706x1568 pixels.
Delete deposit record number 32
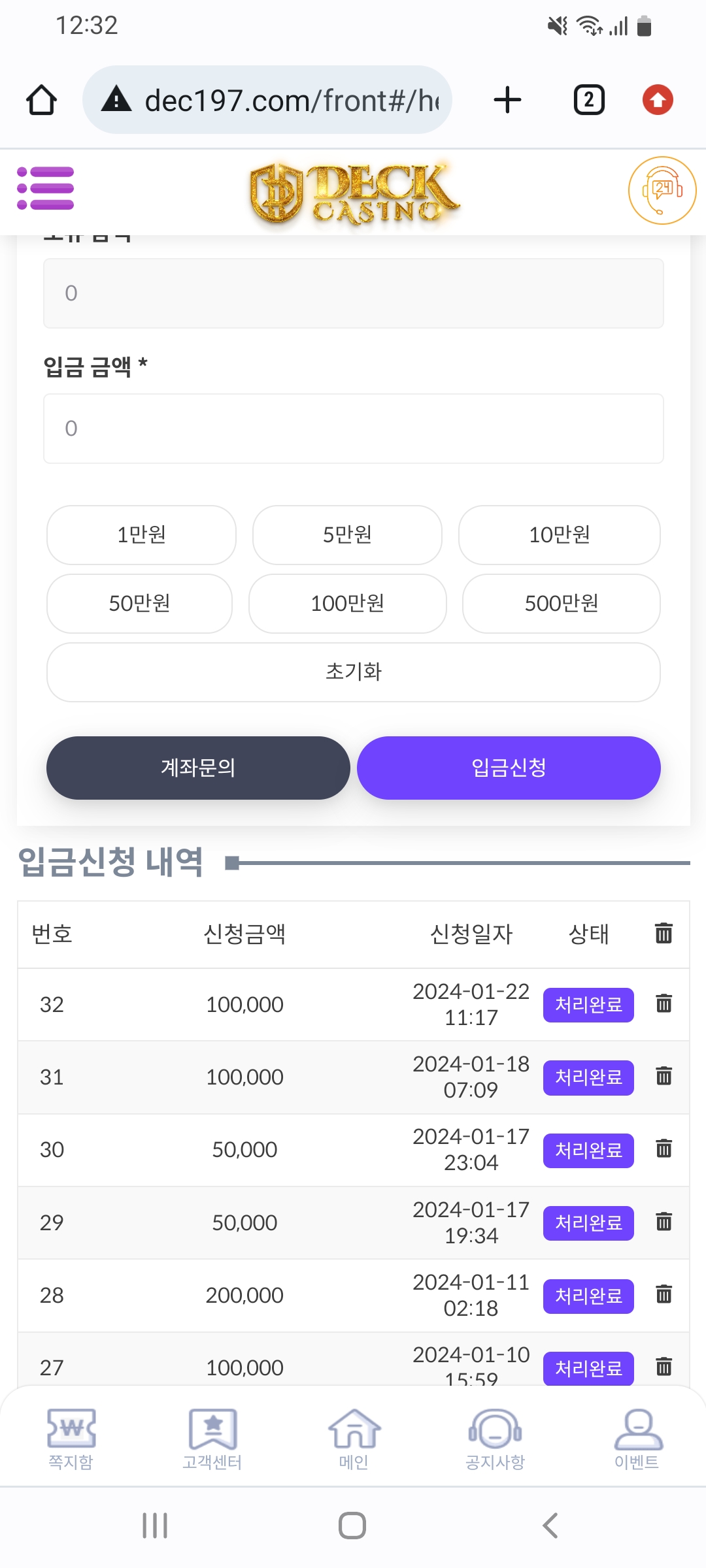pyautogui.click(x=664, y=1004)
